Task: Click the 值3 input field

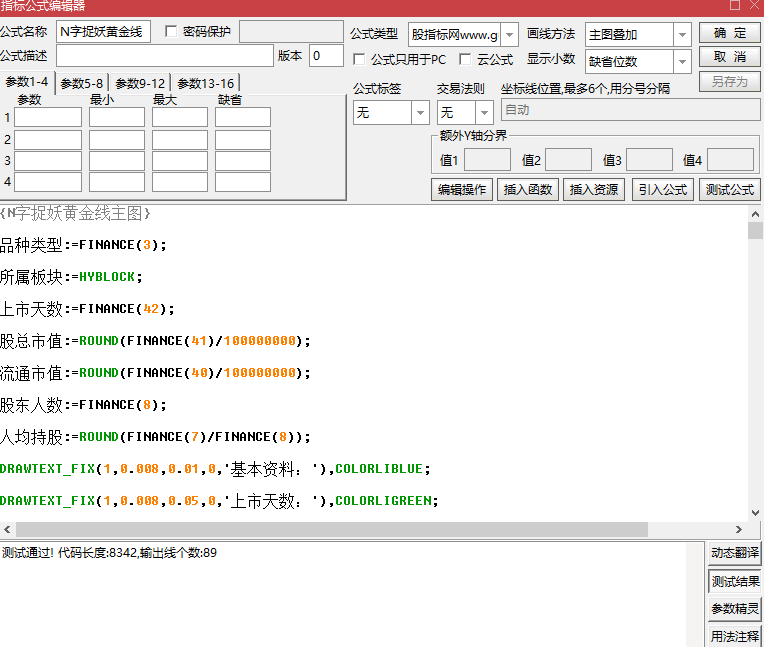Action: pos(649,160)
